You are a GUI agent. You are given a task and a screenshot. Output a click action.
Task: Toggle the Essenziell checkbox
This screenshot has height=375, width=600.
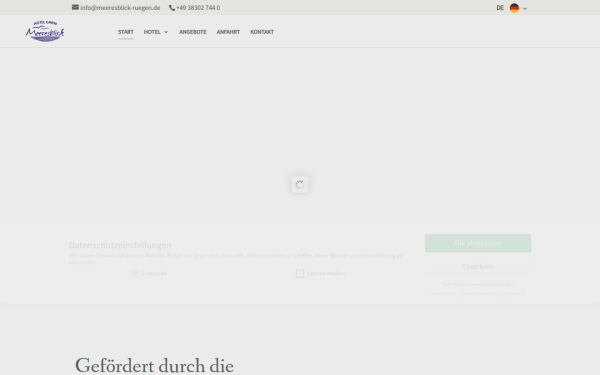coord(135,273)
